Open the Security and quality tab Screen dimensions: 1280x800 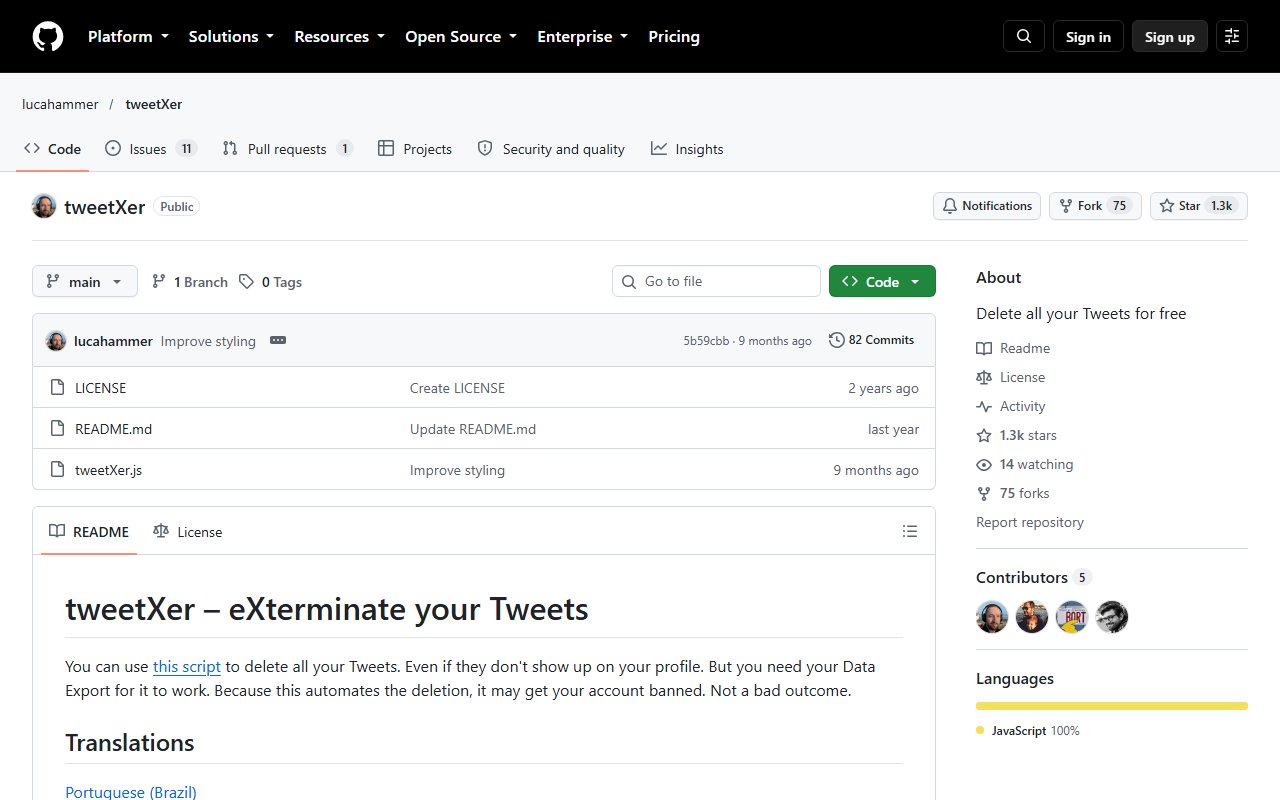551,149
